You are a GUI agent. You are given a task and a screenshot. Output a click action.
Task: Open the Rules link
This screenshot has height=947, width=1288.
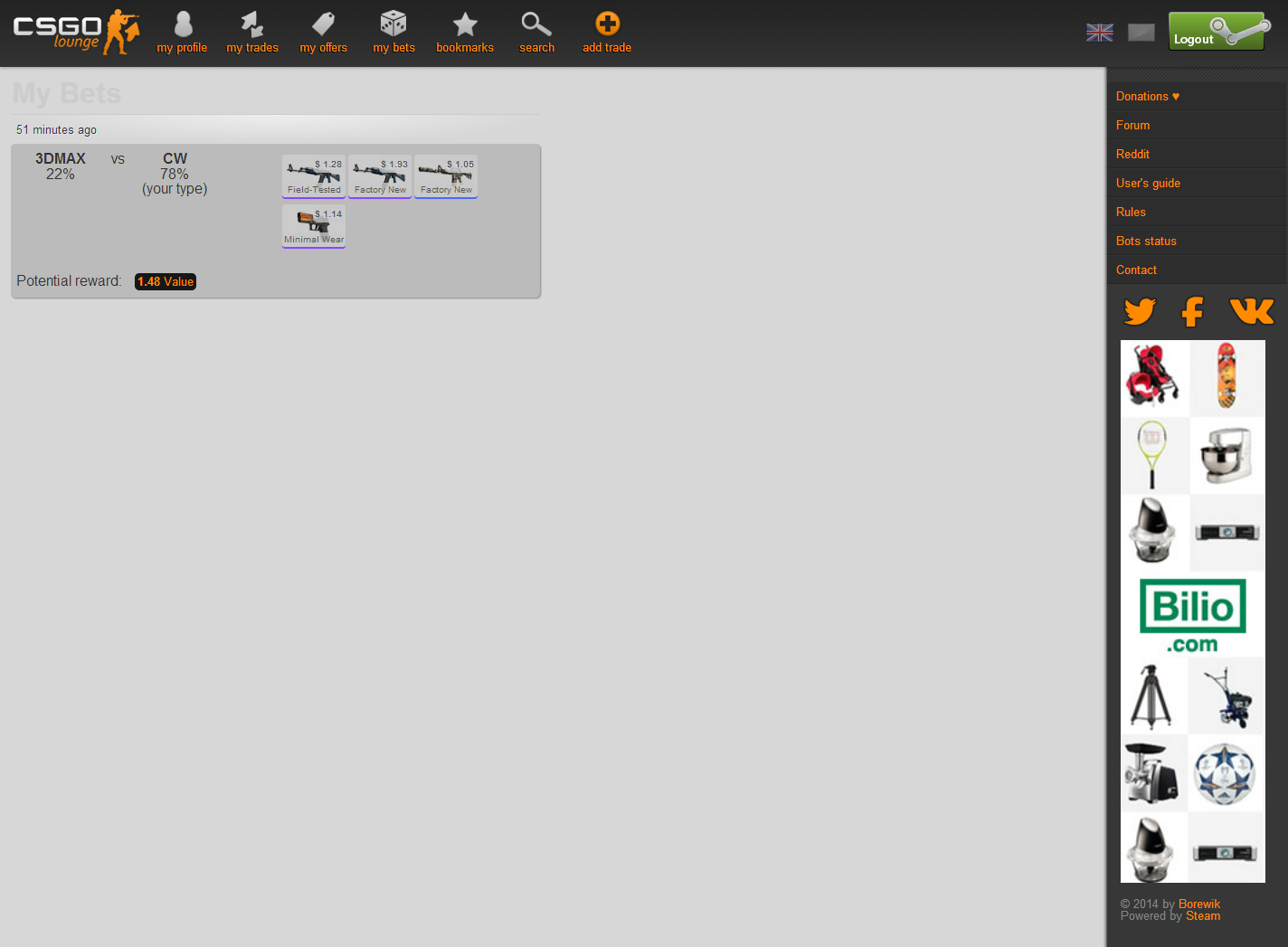1132,212
